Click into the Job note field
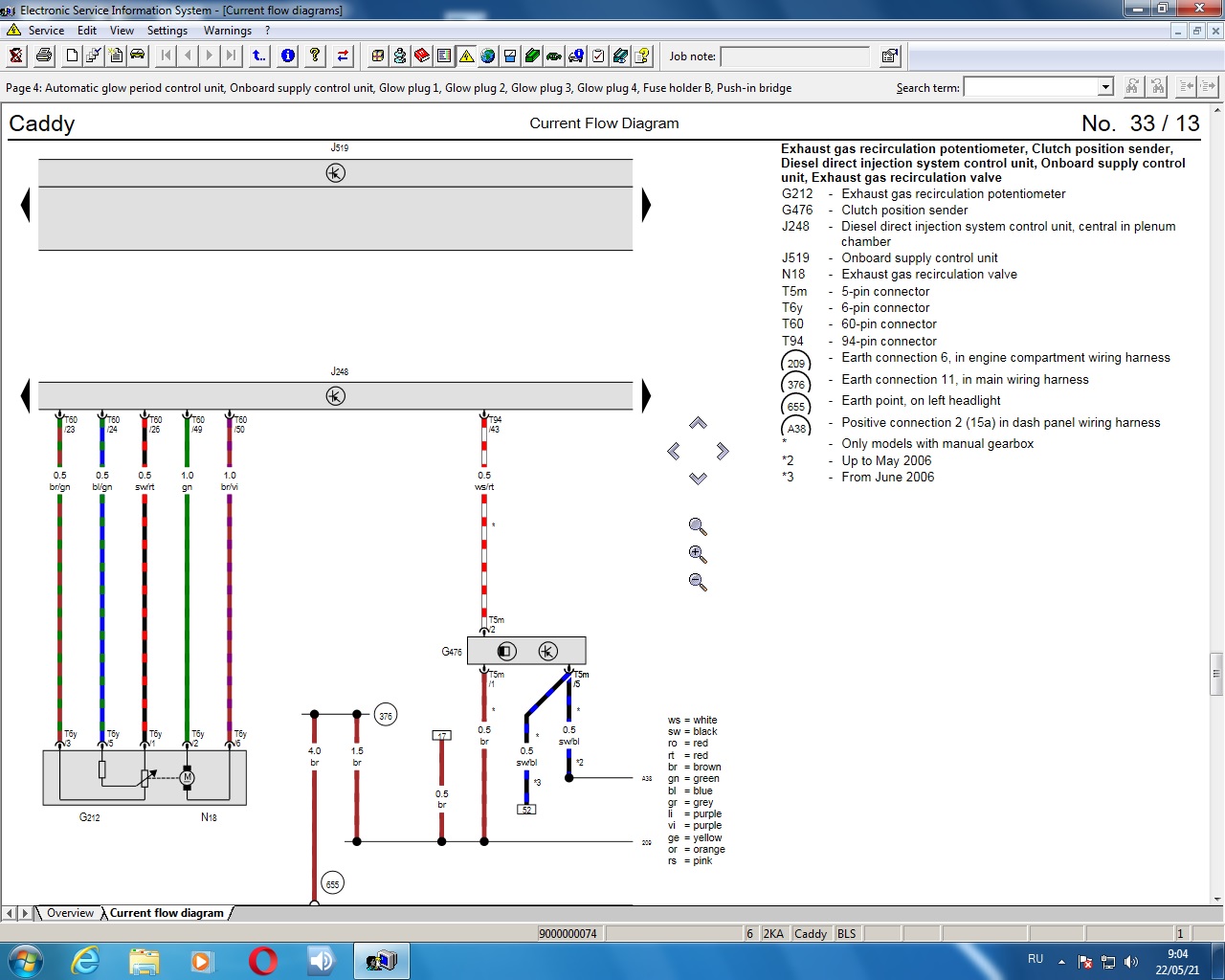Viewport: 1225px width, 980px height. 795,56
